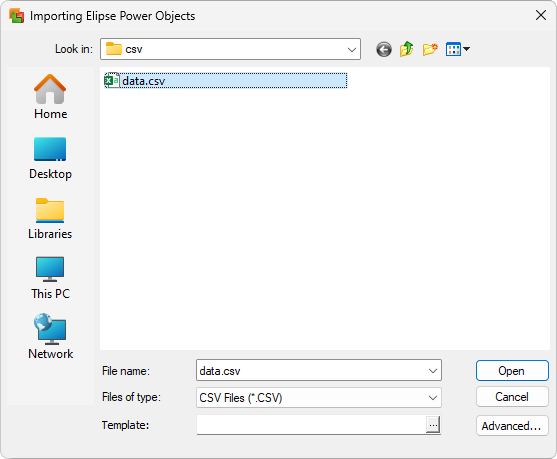This screenshot has height=459, width=557.
Task: Expand the Look in folder dropdown
Action: point(352,49)
